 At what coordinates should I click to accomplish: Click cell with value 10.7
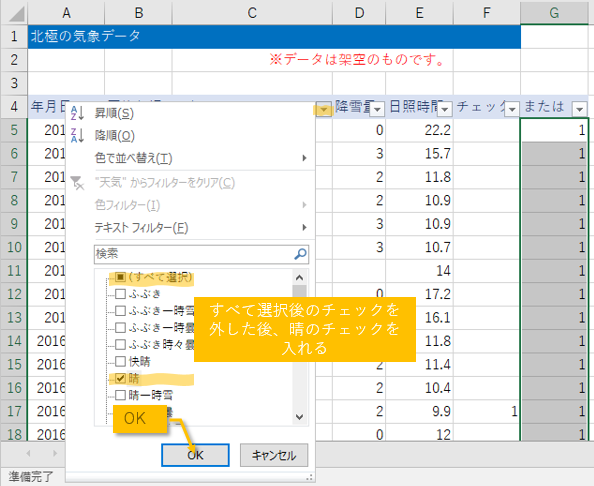coord(419,247)
